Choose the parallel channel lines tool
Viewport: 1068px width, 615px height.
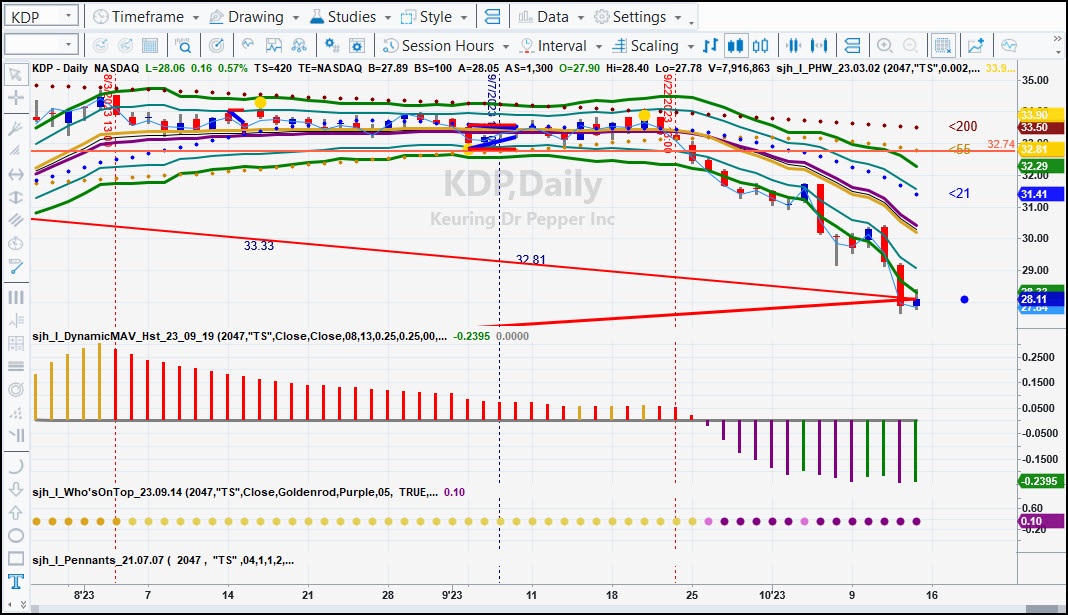pyautogui.click(x=15, y=220)
